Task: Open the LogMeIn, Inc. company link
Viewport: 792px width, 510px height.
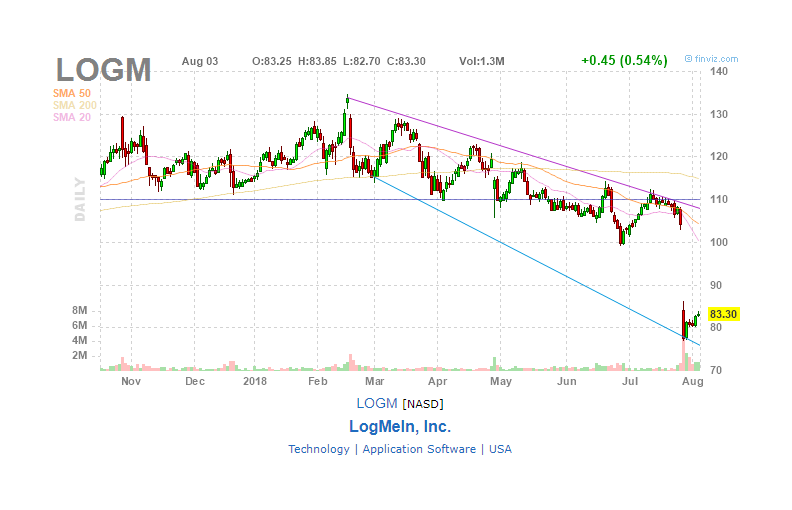Action: pyautogui.click(x=400, y=427)
